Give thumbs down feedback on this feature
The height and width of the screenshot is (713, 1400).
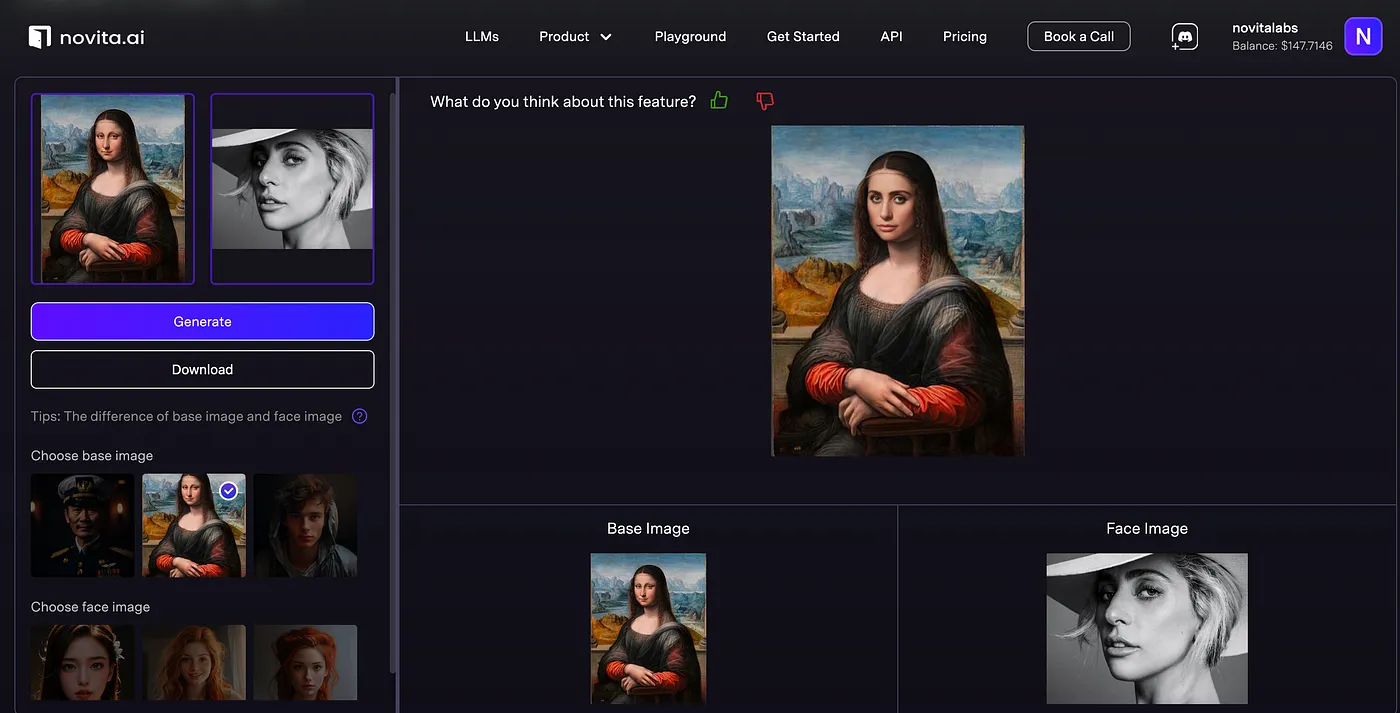pyautogui.click(x=765, y=101)
